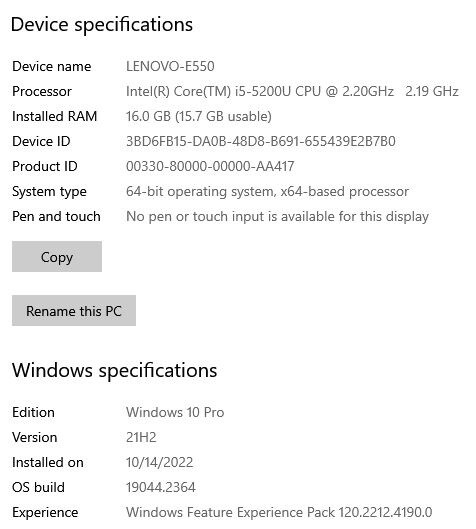
Task: Click the Product ID value 00330-80000-00000-AA417
Action: pyautogui.click(x=210, y=166)
